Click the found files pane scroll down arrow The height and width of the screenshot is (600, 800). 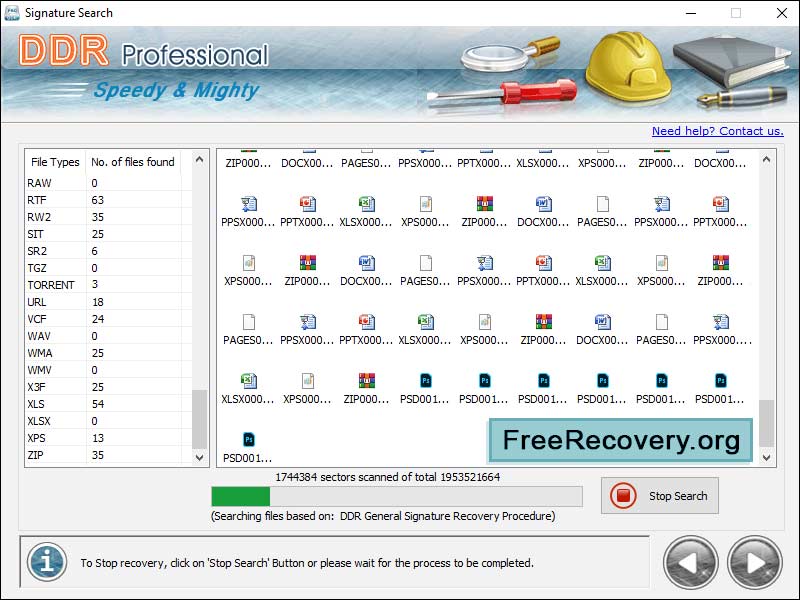(766, 457)
